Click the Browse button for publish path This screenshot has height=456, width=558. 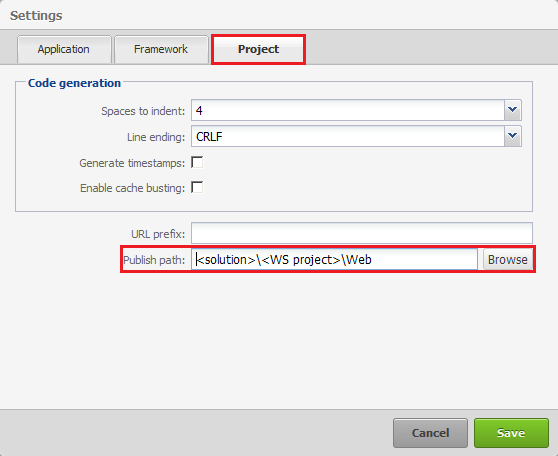pos(507,260)
